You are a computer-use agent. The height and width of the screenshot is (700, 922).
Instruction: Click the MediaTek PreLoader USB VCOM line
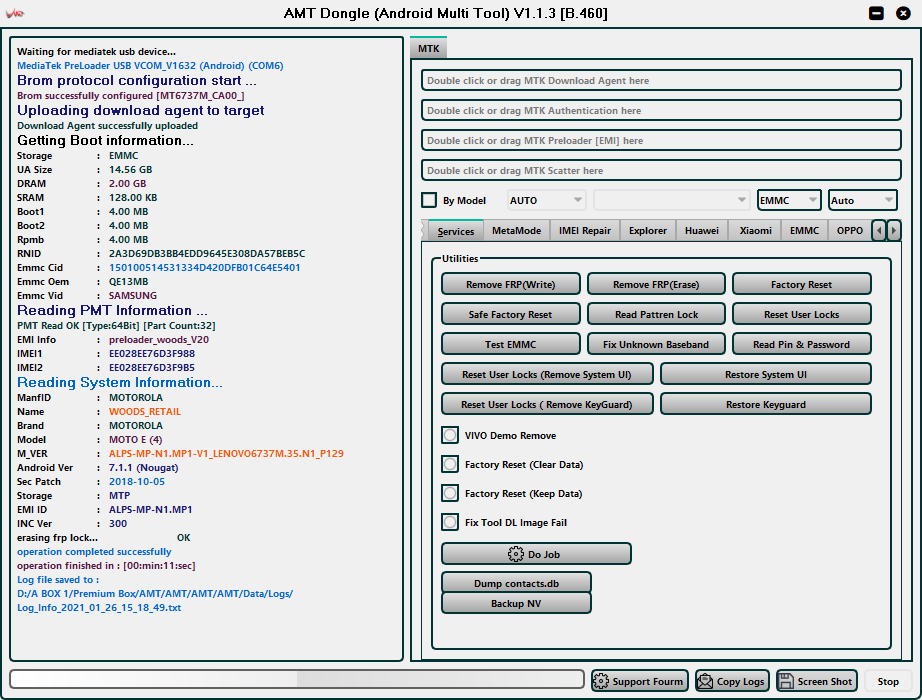[150, 66]
